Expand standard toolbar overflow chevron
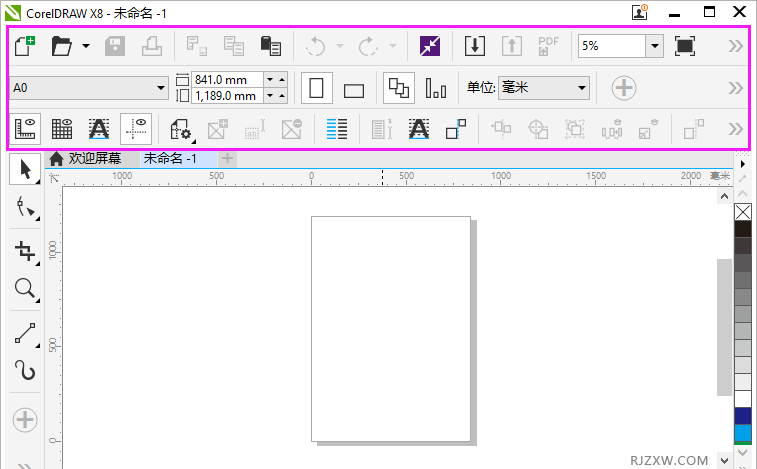Viewport: 757px width, 469px height. 736,46
